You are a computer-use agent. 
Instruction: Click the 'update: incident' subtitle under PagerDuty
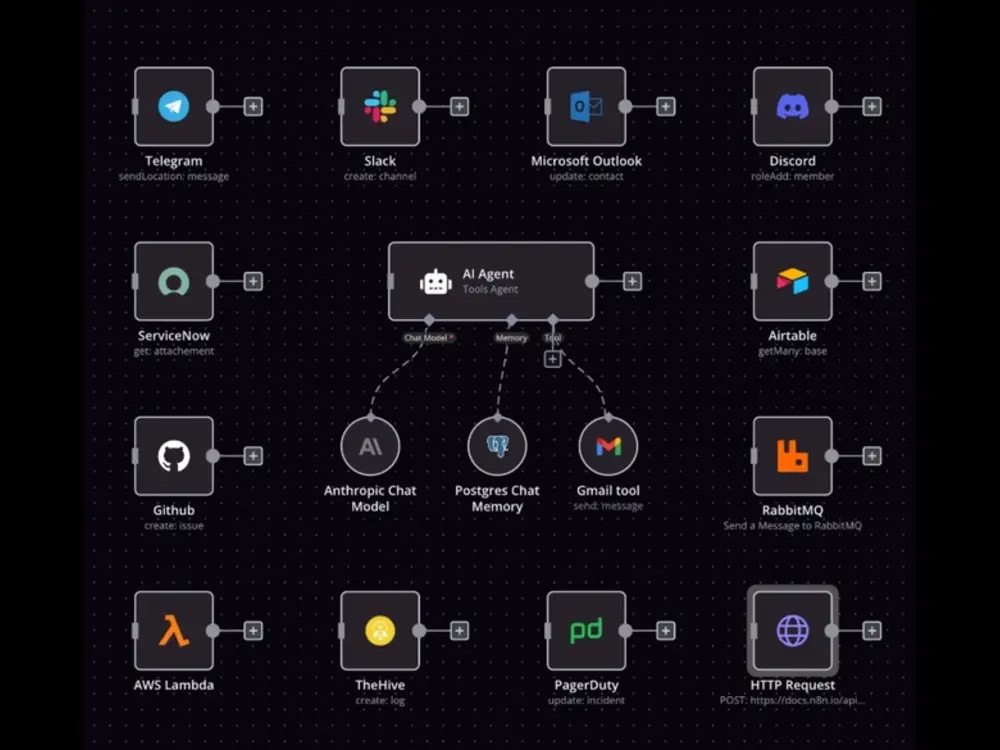pos(586,701)
